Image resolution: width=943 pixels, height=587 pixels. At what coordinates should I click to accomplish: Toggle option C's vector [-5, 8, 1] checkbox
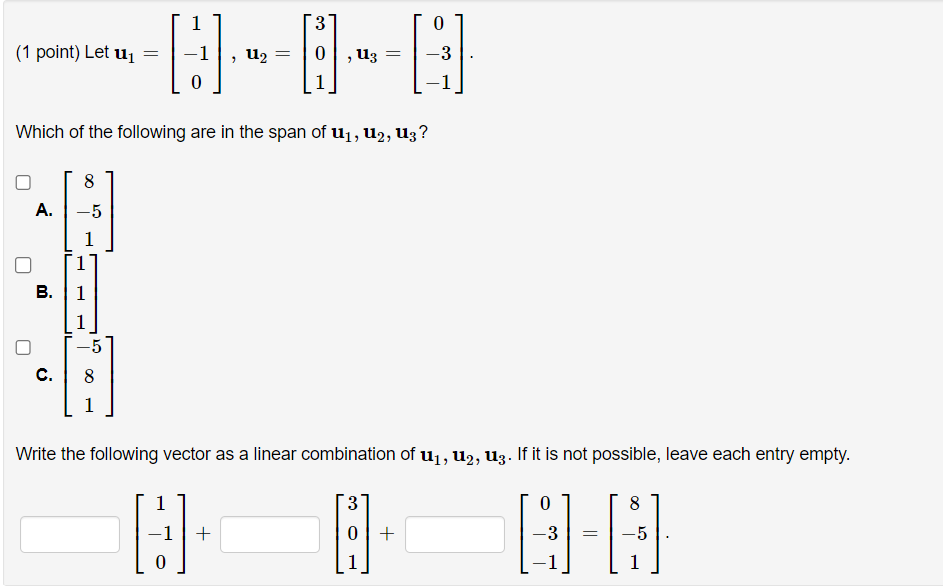(x=22, y=347)
